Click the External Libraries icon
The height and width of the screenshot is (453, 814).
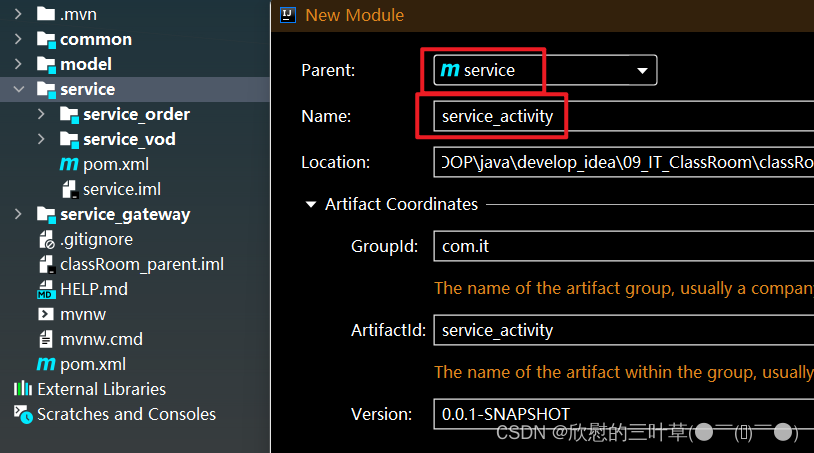(x=23, y=388)
